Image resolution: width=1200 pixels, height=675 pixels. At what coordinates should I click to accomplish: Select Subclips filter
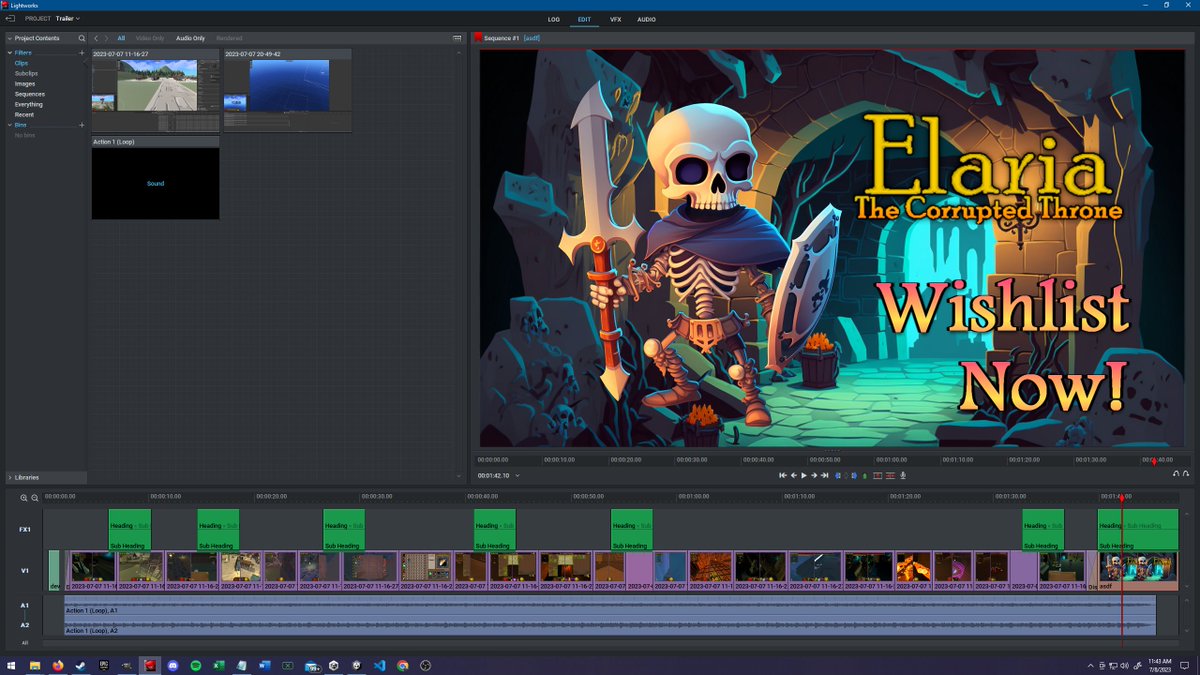tap(27, 73)
